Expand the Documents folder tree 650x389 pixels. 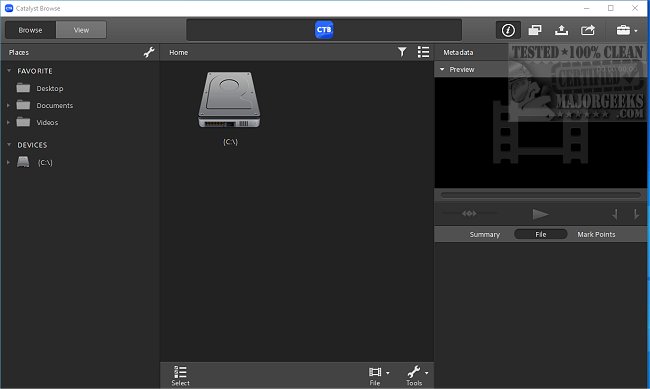8,105
